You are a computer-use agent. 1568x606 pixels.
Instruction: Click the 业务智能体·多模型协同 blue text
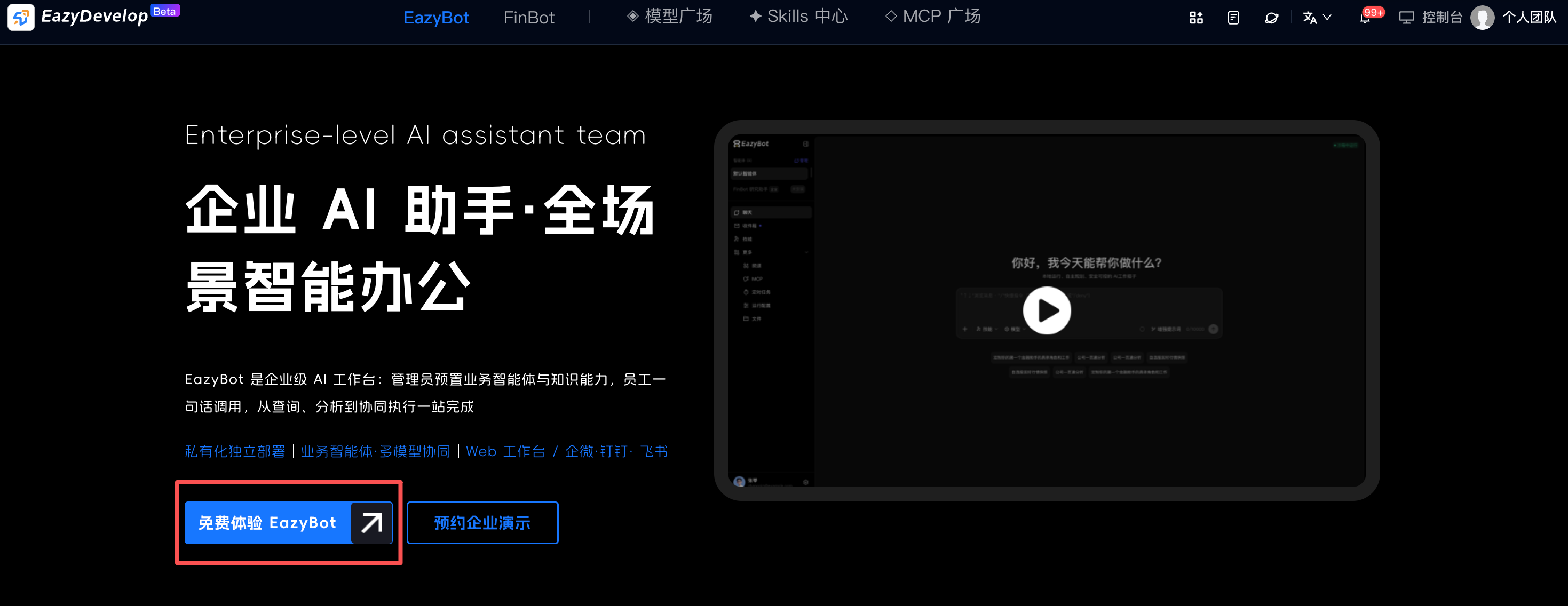coord(376,451)
